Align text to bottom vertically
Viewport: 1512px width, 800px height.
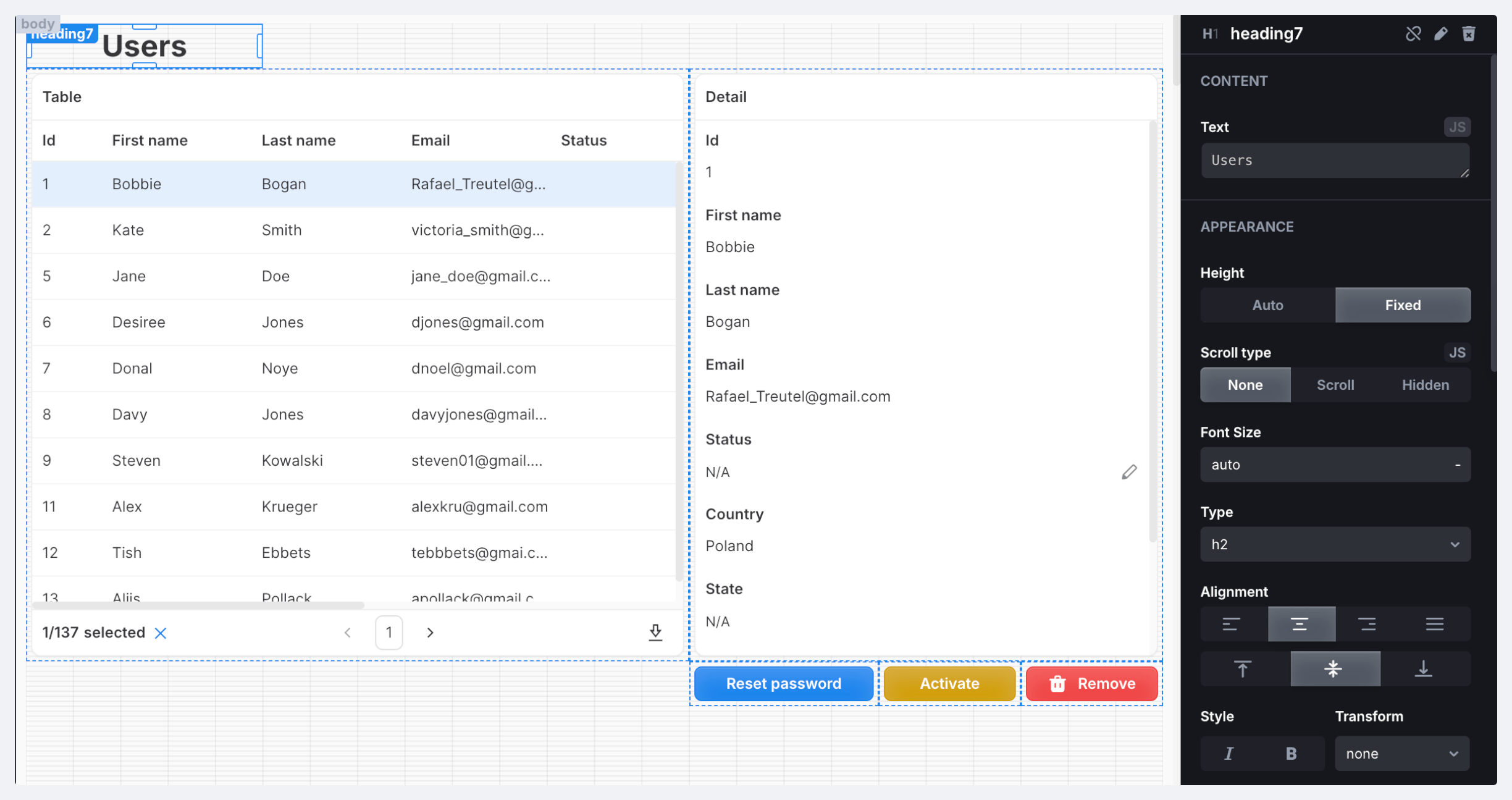click(1423, 668)
